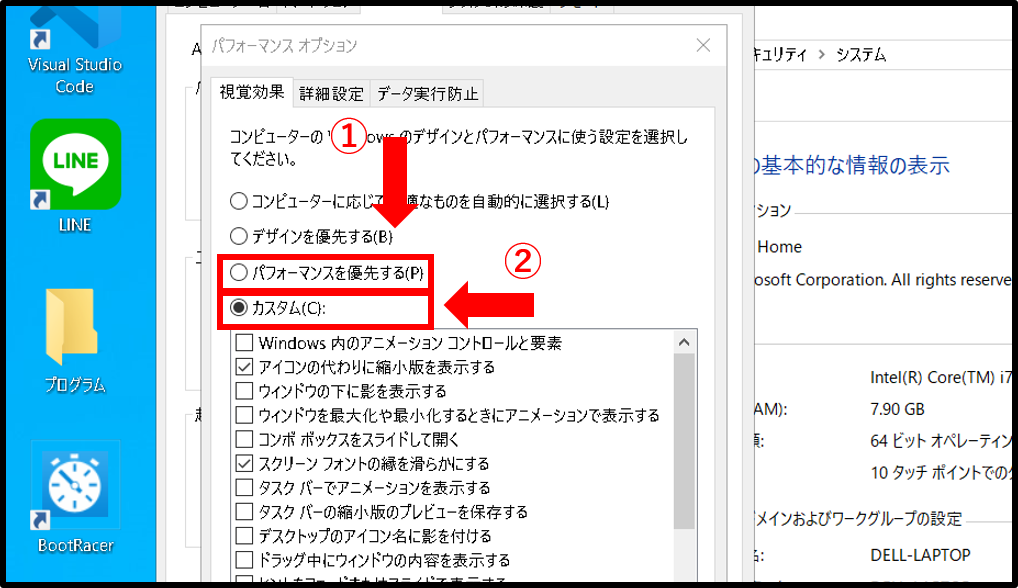Viewport: 1018px width, 588px height.
Task: Close the パフォーマンス オプション dialog
Action: [703, 45]
